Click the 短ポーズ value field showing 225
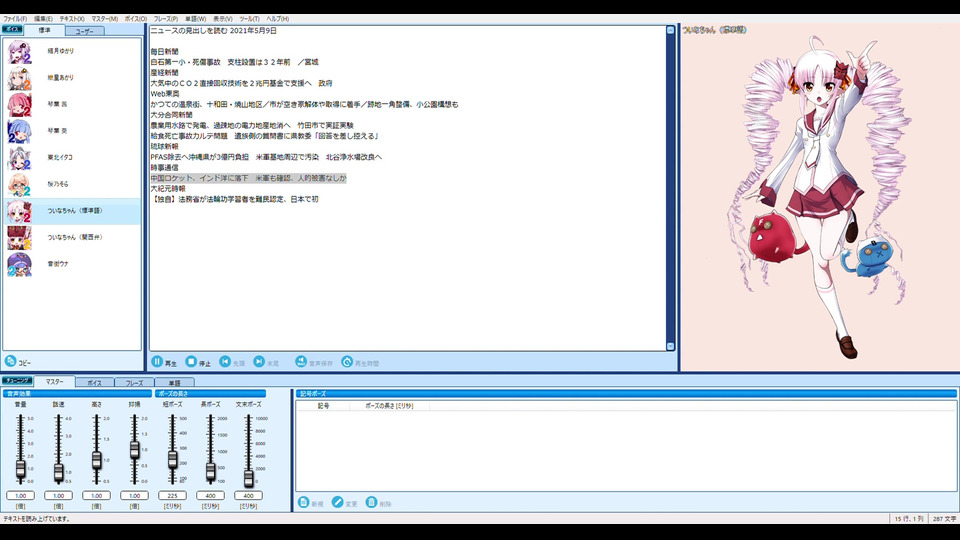Image resolution: width=960 pixels, height=540 pixels. point(173,495)
